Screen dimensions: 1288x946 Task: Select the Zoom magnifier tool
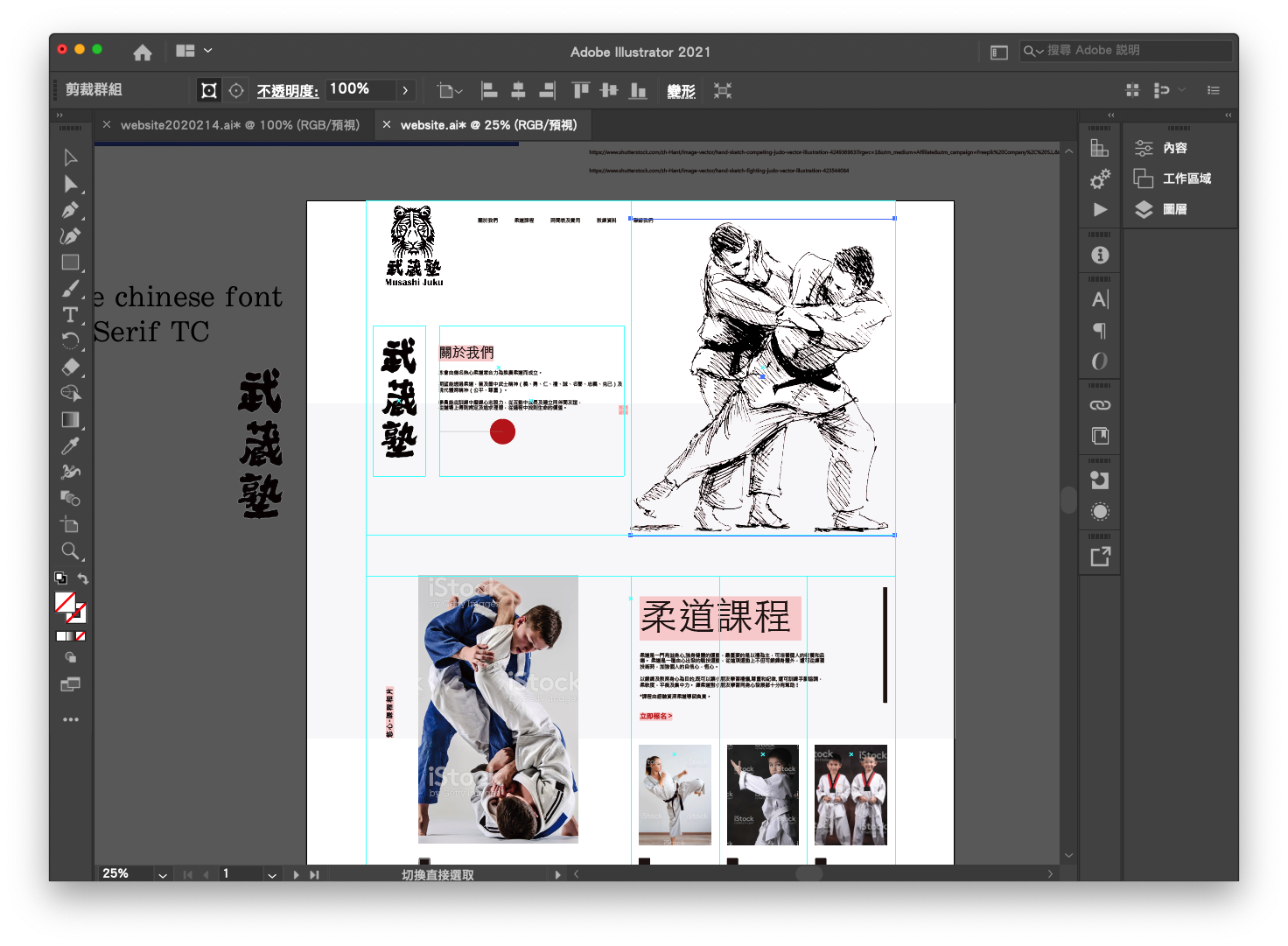[x=71, y=550]
